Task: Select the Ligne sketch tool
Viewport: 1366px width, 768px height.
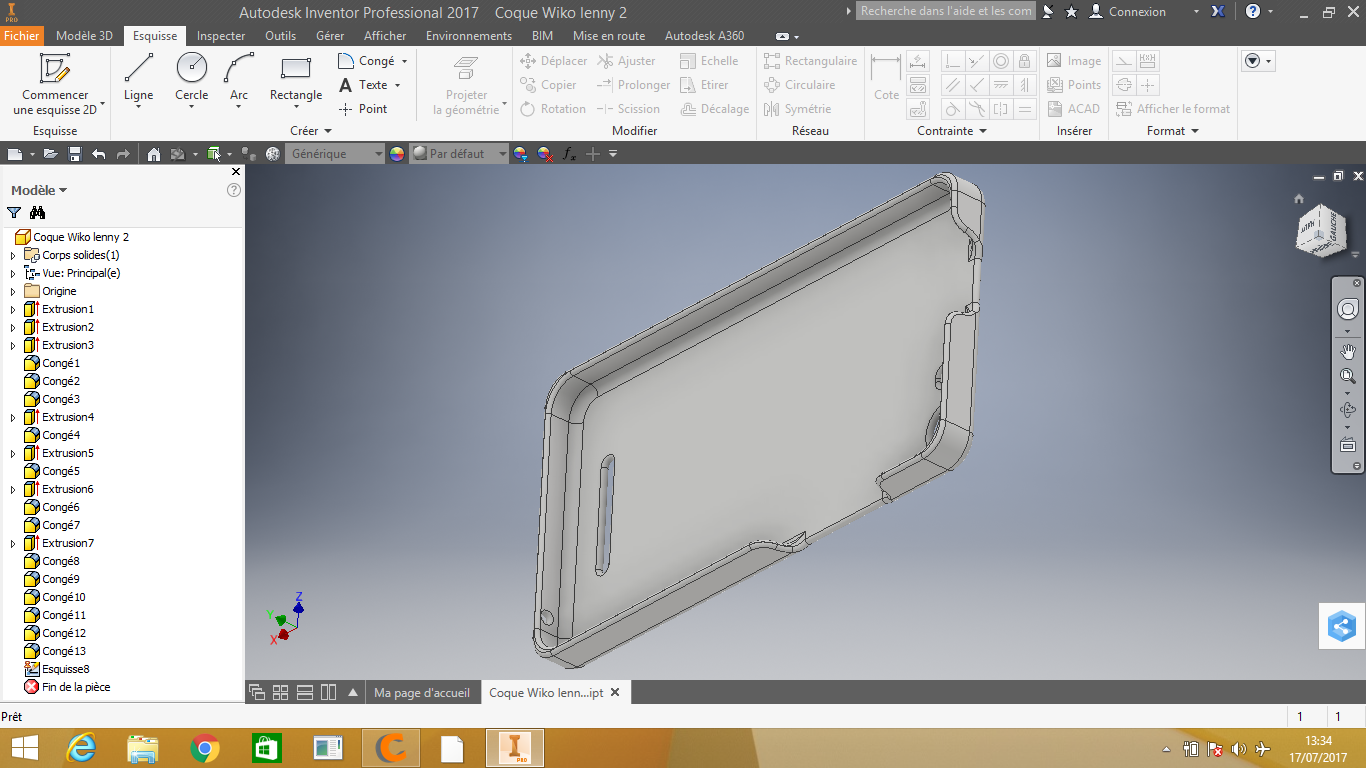Action: tap(138, 78)
